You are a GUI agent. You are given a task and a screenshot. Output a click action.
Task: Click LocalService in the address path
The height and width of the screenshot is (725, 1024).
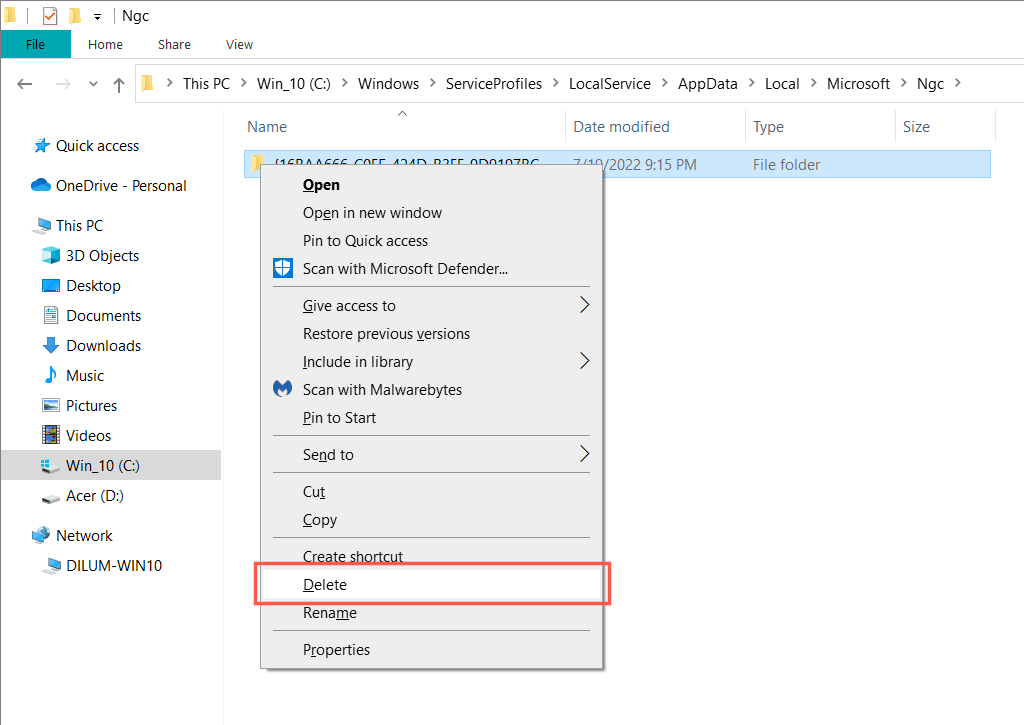(609, 84)
